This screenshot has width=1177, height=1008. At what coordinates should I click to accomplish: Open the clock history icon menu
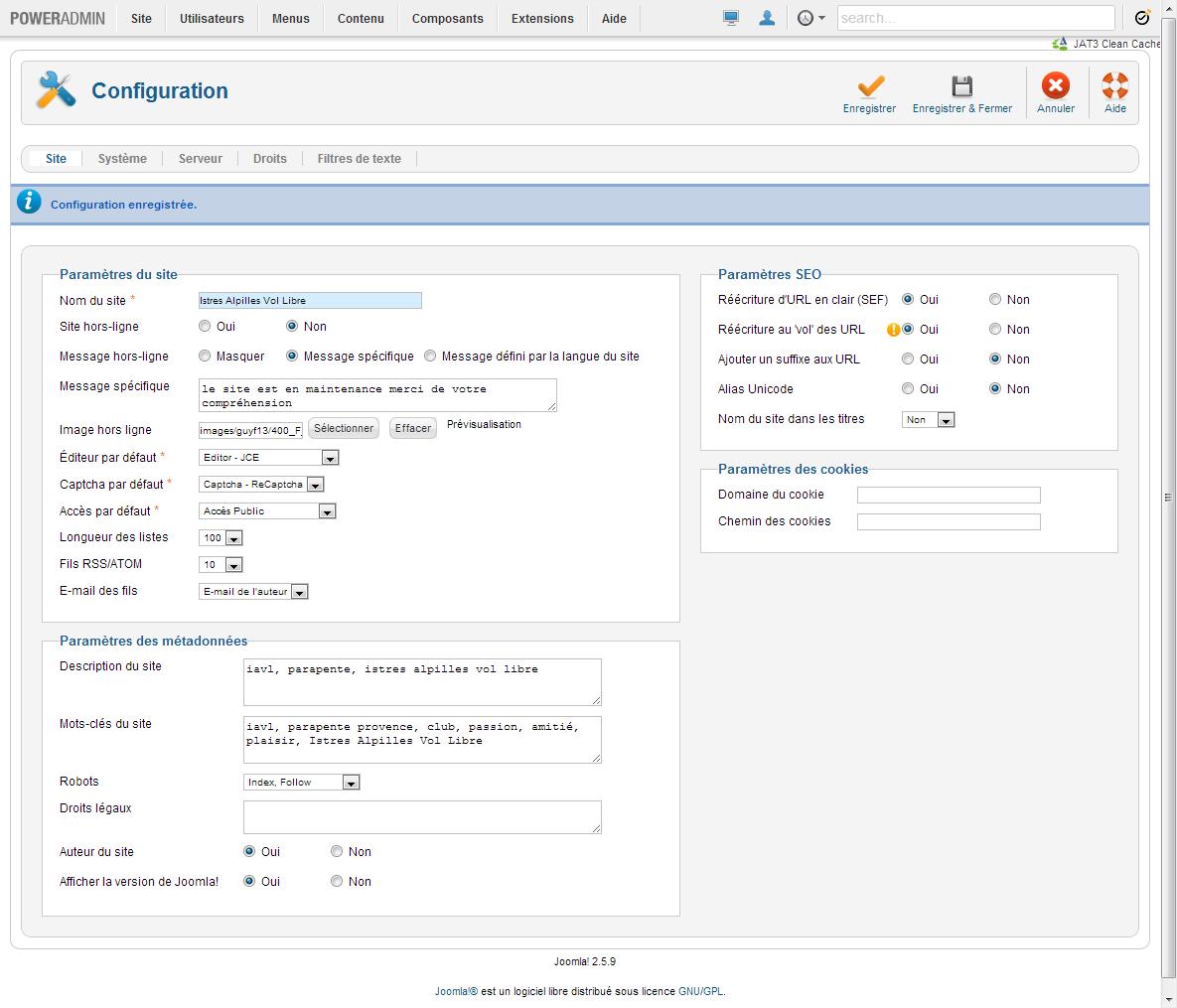click(x=810, y=18)
